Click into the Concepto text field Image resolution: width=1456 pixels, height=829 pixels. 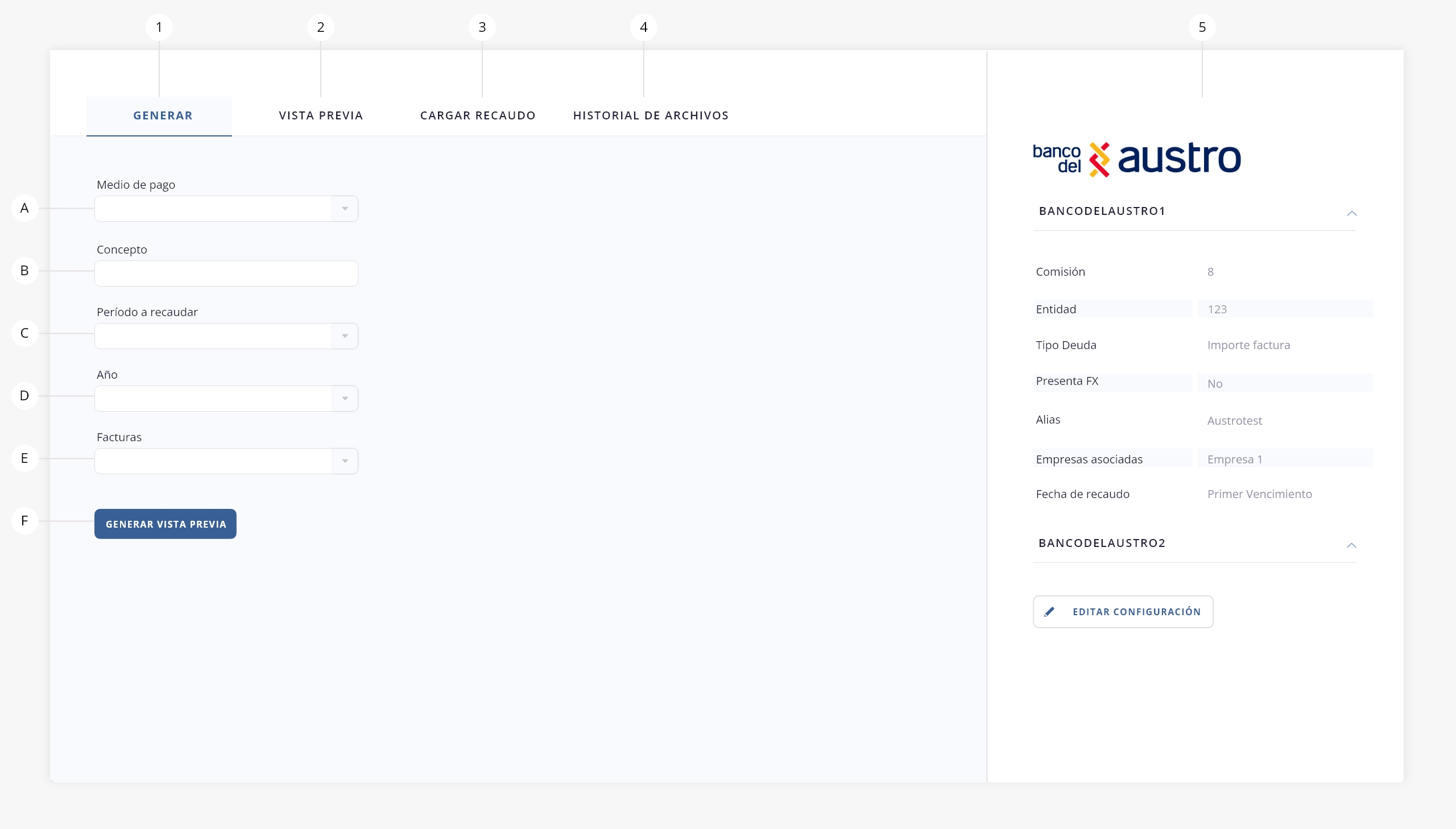pos(226,274)
